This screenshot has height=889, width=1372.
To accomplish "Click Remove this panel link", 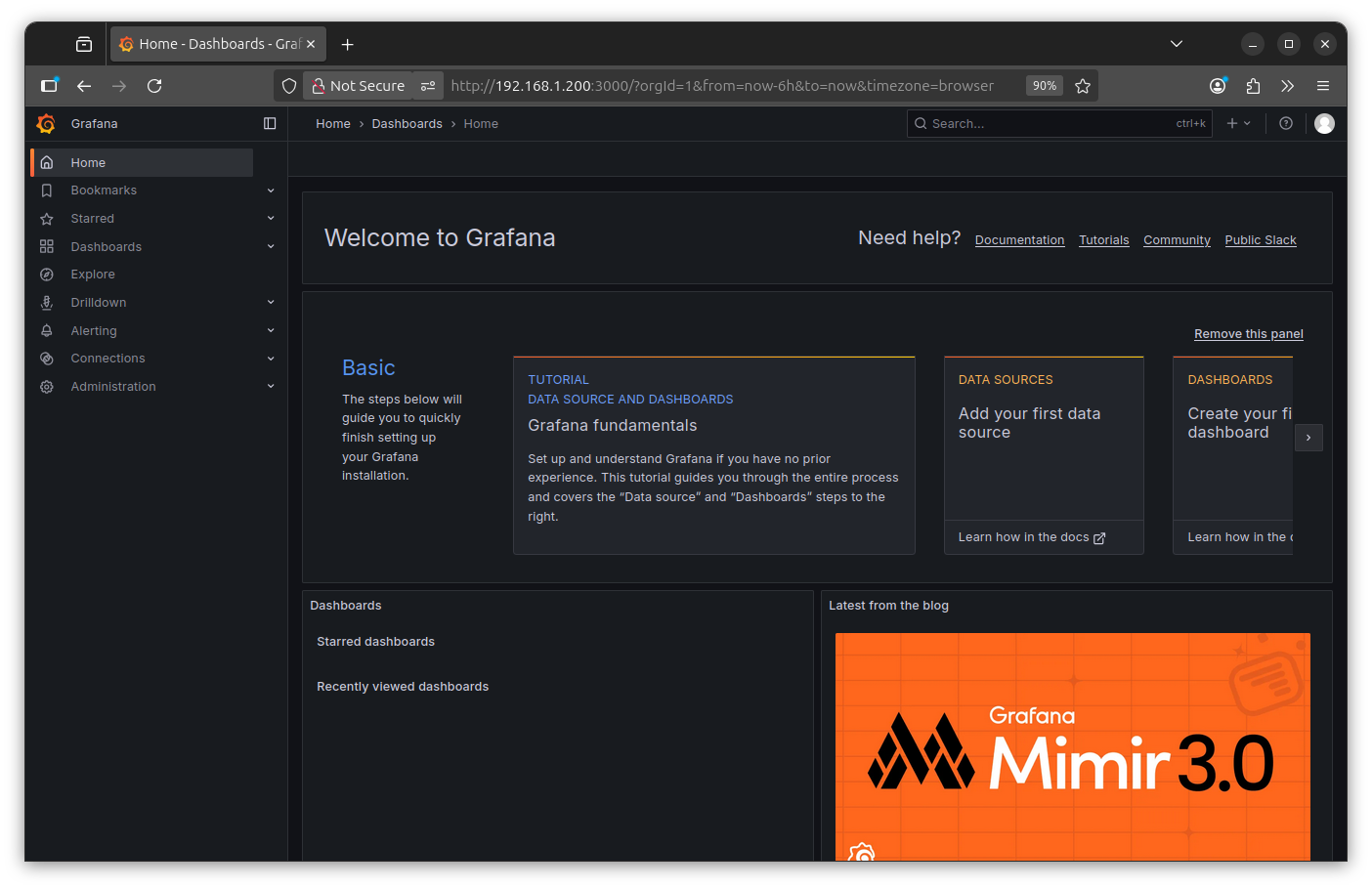I will 1248,334.
